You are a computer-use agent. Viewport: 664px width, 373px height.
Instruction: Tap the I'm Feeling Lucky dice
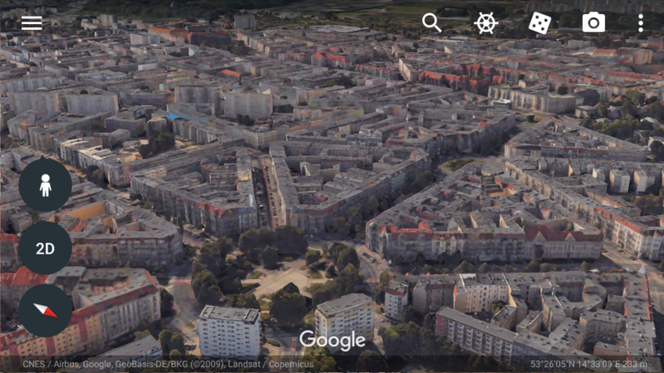(x=540, y=23)
